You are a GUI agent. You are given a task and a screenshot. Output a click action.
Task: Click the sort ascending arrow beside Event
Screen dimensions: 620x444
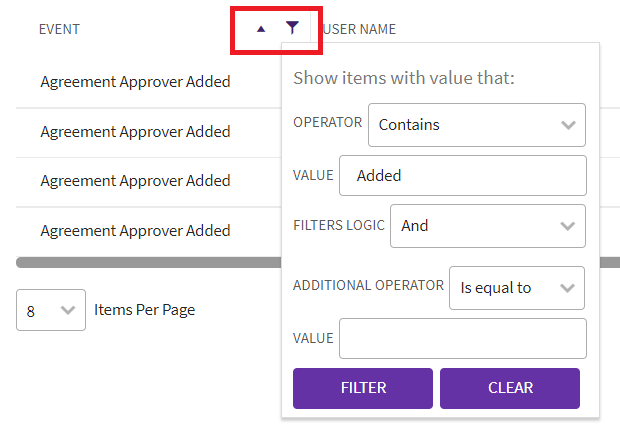[x=261, y=29]
